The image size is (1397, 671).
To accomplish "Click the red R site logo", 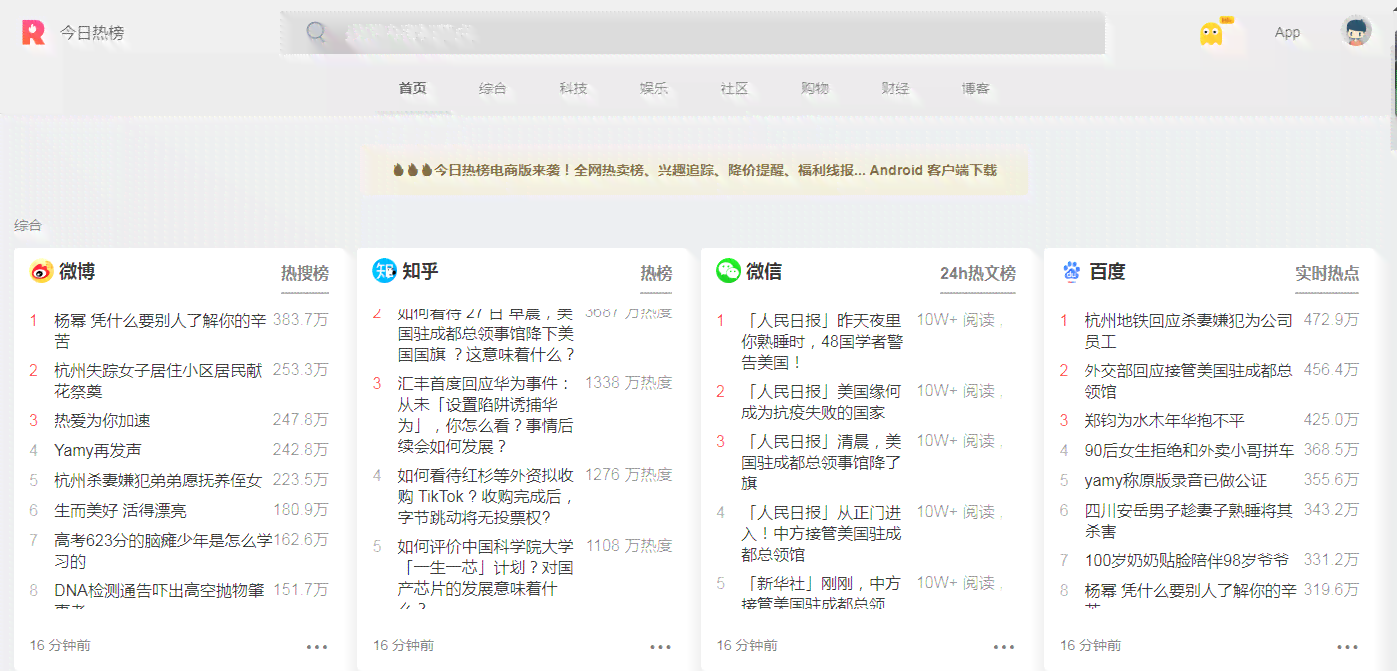I will click(33, 32).
